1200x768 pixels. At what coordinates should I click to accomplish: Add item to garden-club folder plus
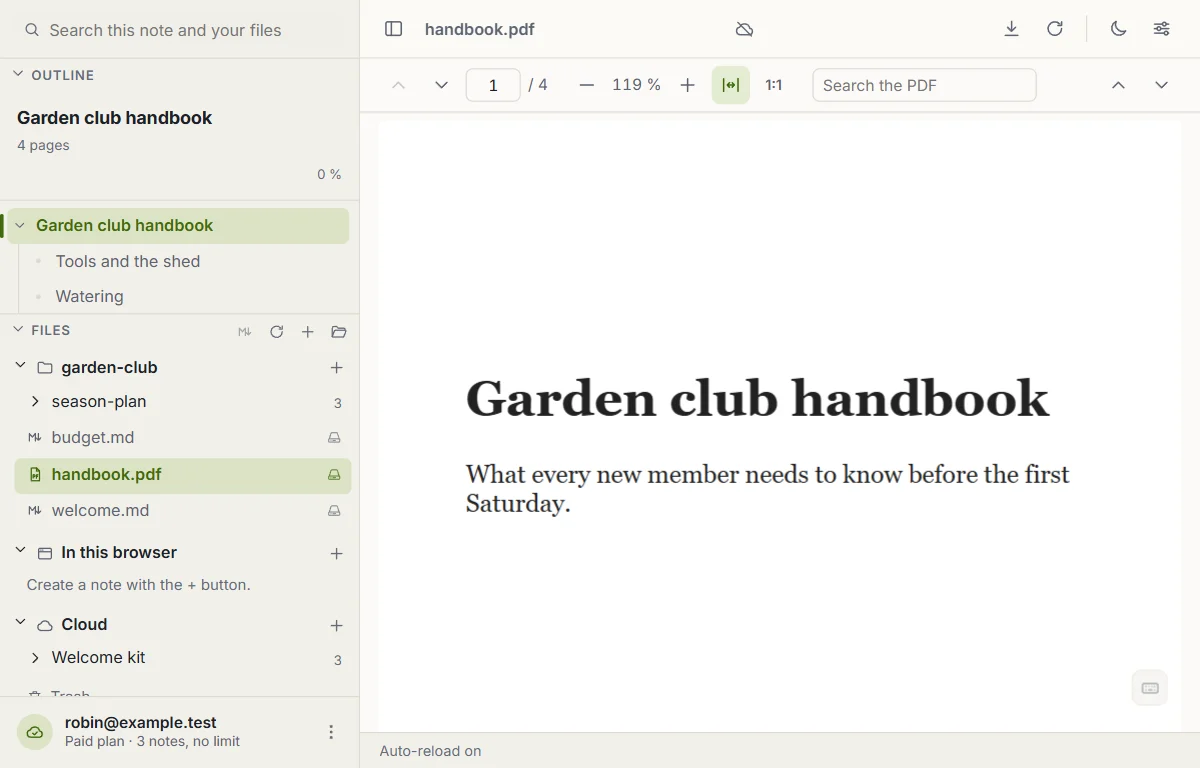click(x=337, y=368)
